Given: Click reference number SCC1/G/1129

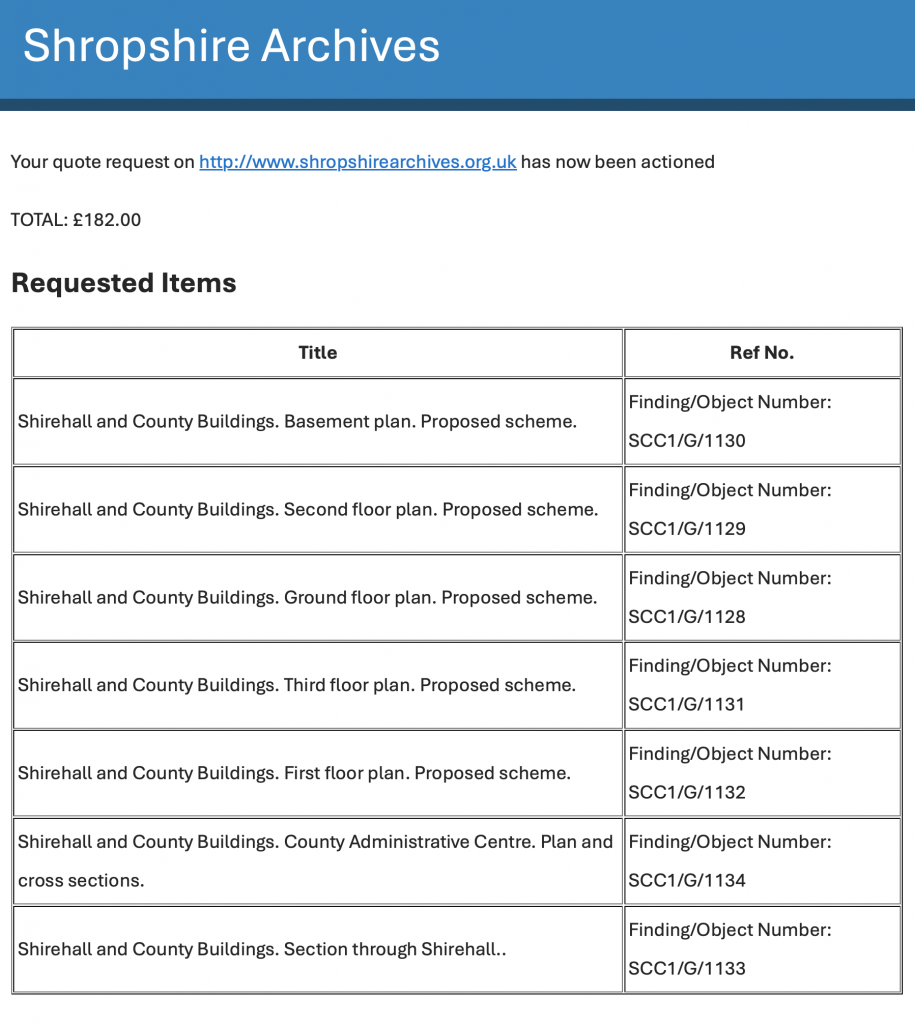Looking at the screenshot, I should 687,529.
